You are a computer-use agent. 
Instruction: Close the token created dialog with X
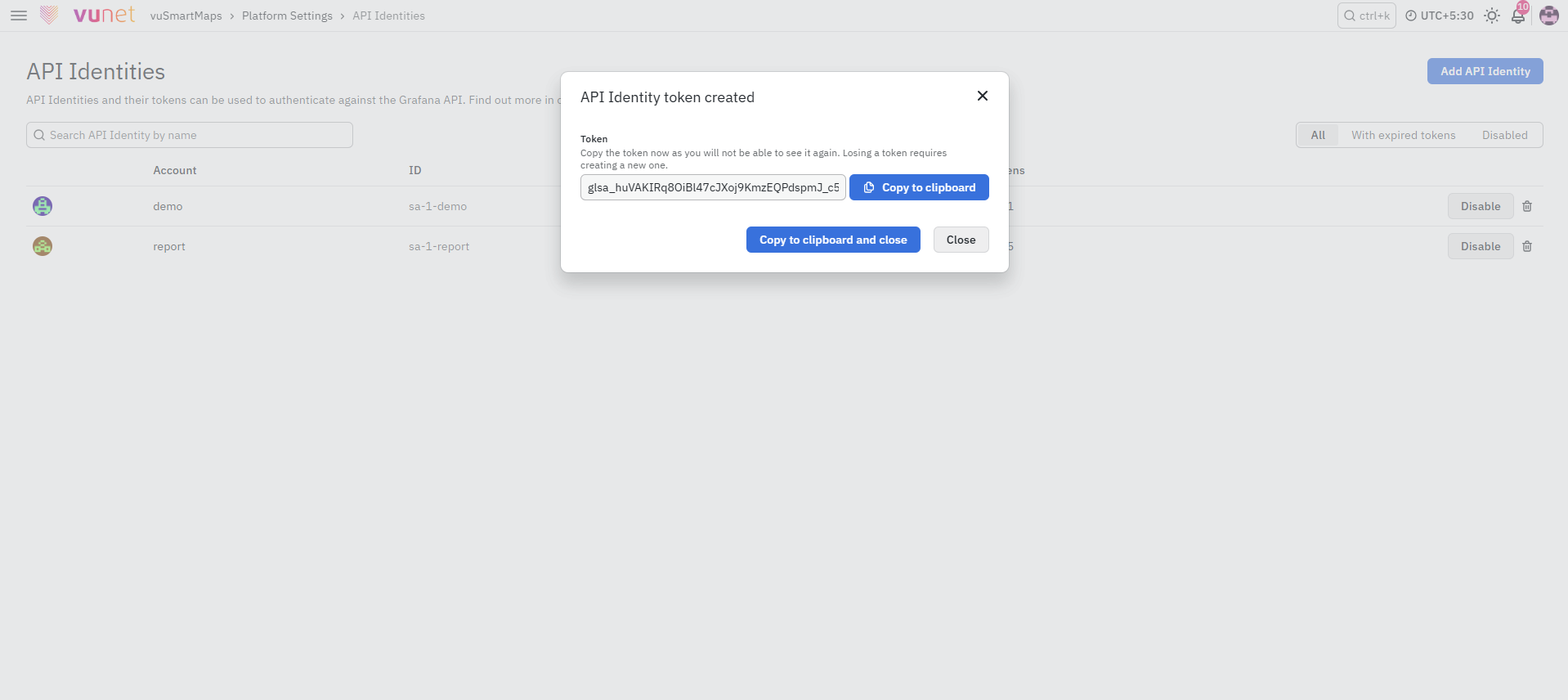tap(983, 96)
